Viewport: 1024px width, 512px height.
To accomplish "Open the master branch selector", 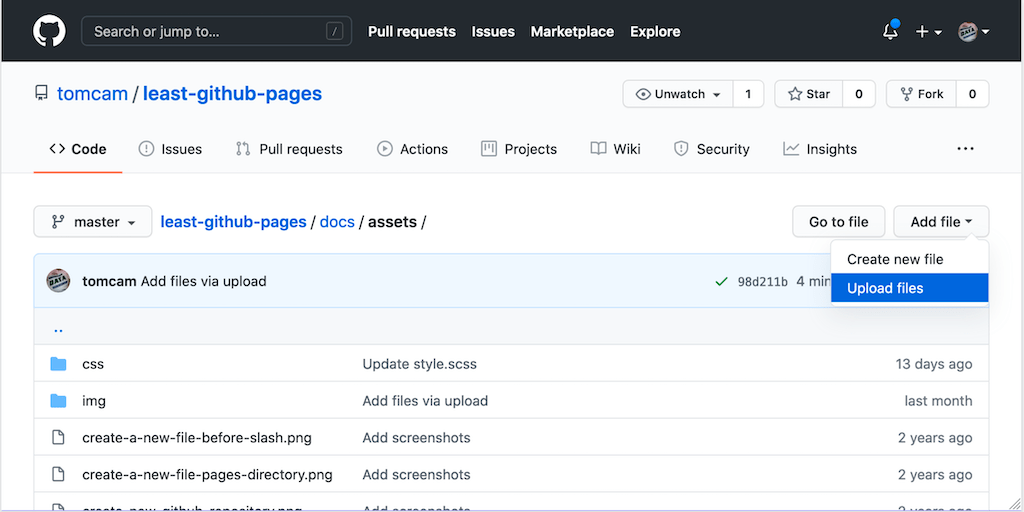I will 93,222.
